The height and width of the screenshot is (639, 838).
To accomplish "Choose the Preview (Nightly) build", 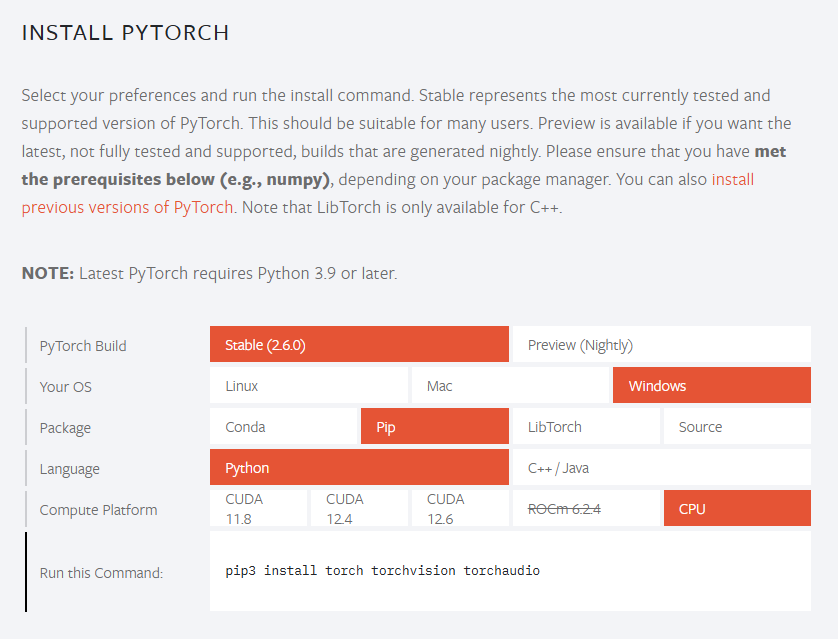I will coord(662,345).
